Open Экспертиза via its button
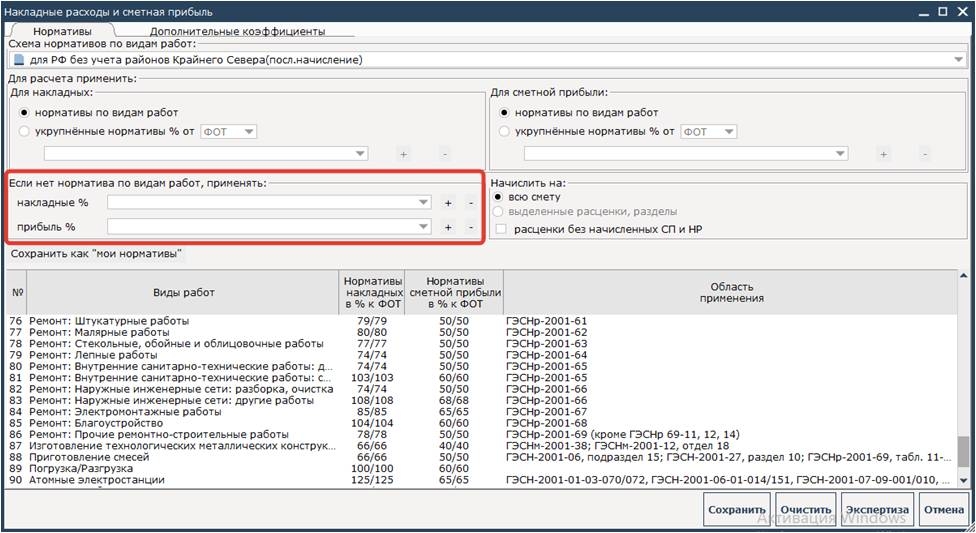Screen dimensions: 976x533 877,509
